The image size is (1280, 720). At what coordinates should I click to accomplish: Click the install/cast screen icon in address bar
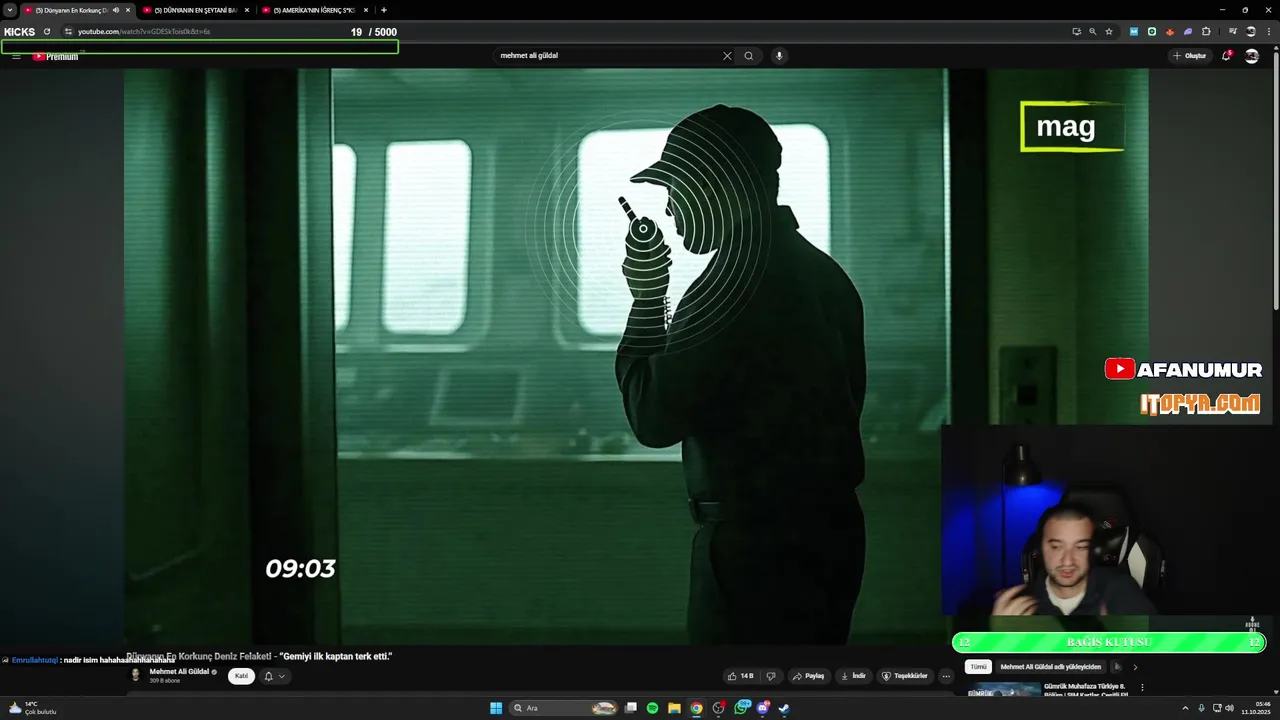1076,32
